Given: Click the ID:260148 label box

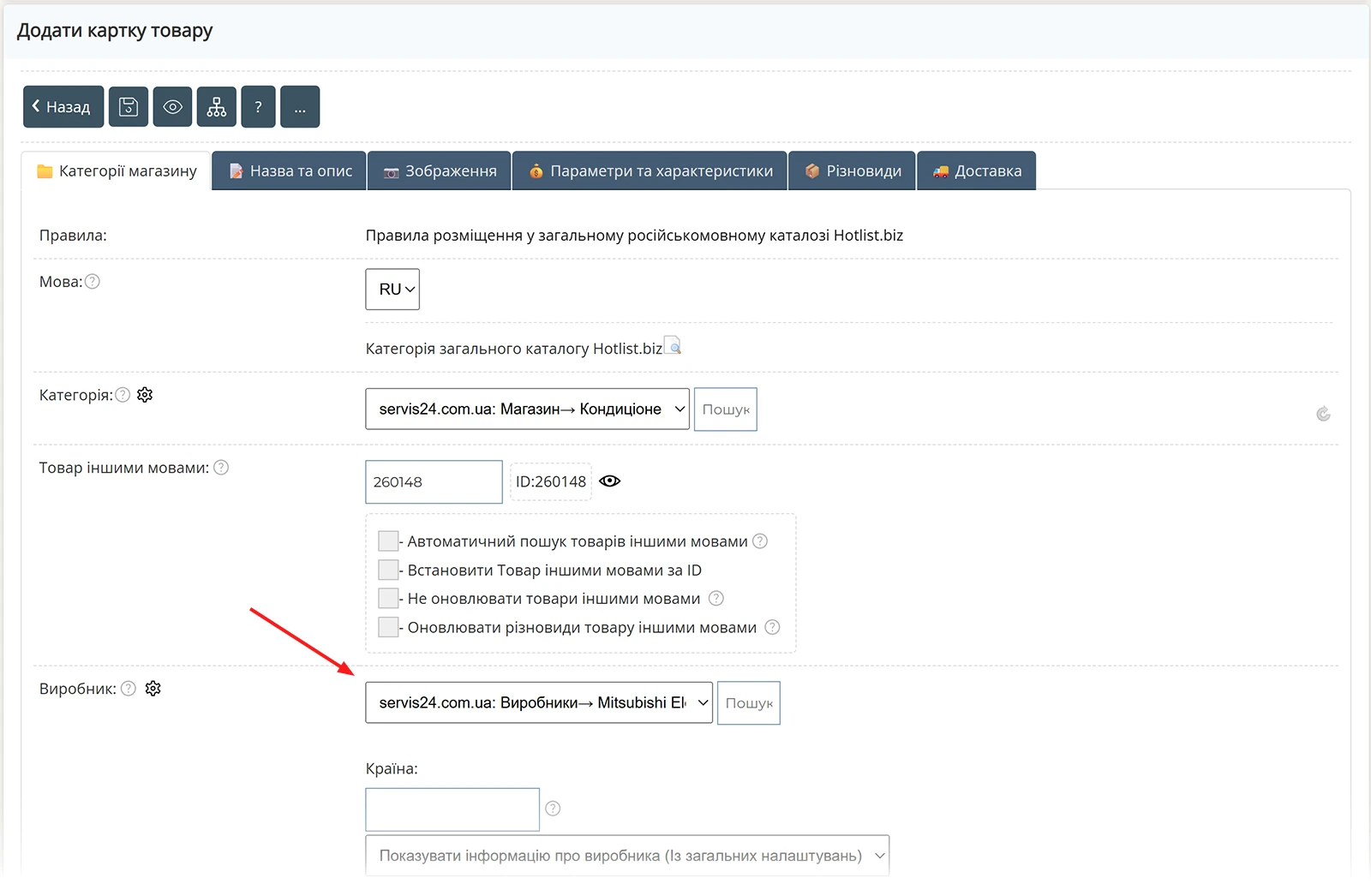Looking at the screenshot, I should (x=551, y=482).
